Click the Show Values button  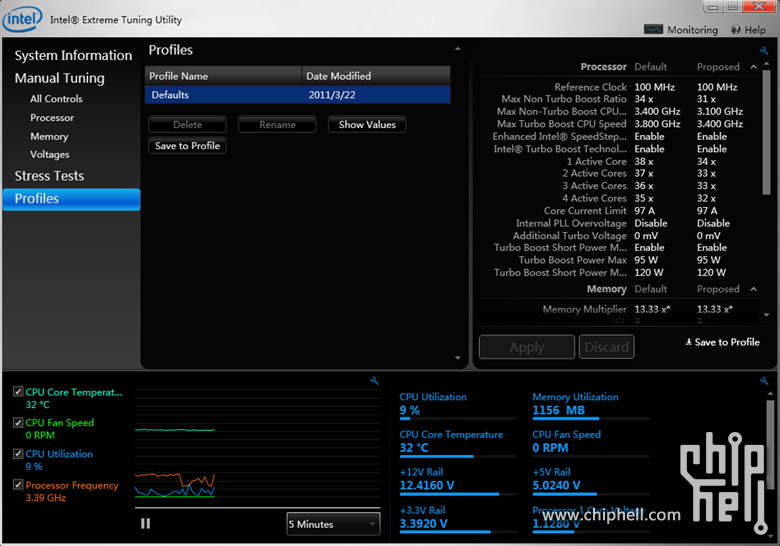click(367, 124)
